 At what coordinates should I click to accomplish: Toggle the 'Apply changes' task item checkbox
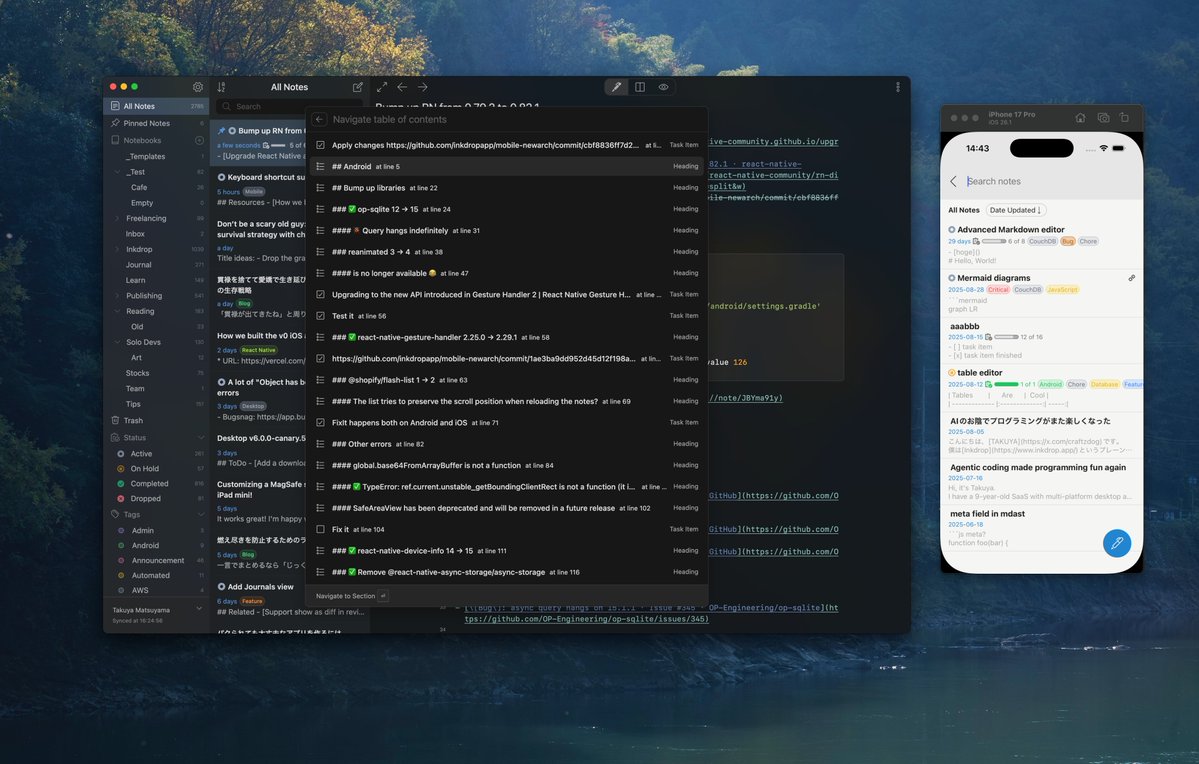pyautogui.click(x=320, y=144)
